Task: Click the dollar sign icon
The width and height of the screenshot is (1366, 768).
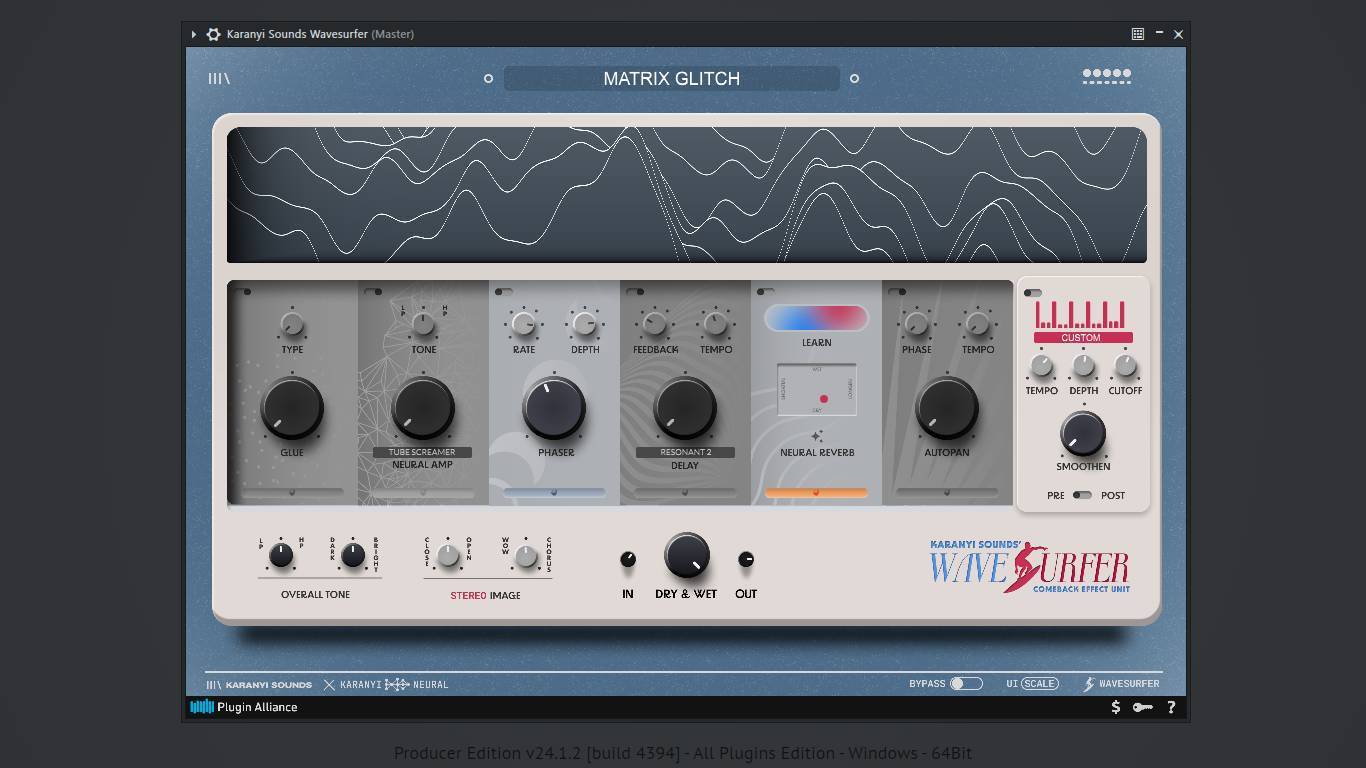Action: point(1116,707)
